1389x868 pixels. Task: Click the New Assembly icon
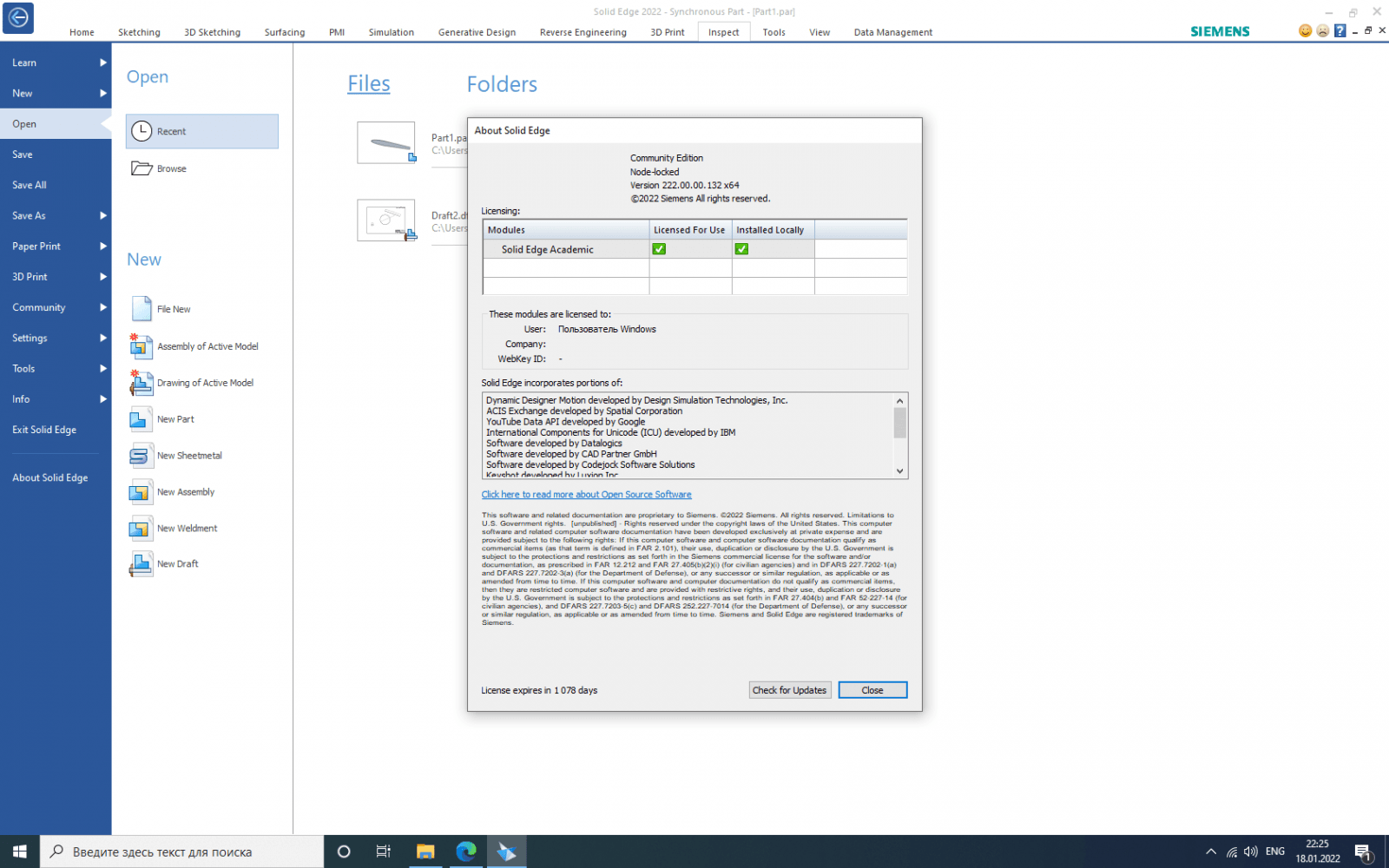(x=142, y=492)
